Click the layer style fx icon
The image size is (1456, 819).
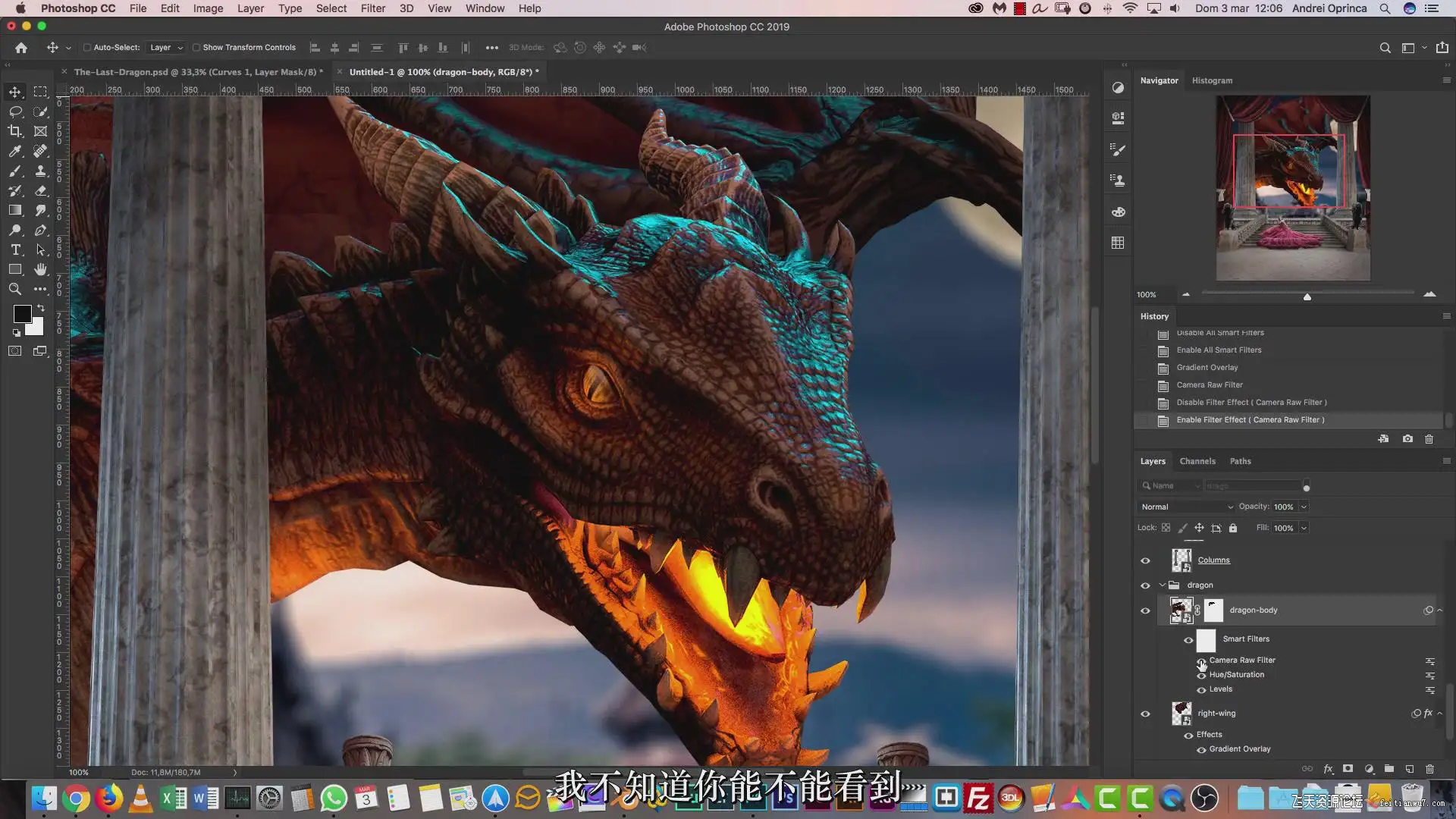pyautogui.click(x=1328, y=769)
